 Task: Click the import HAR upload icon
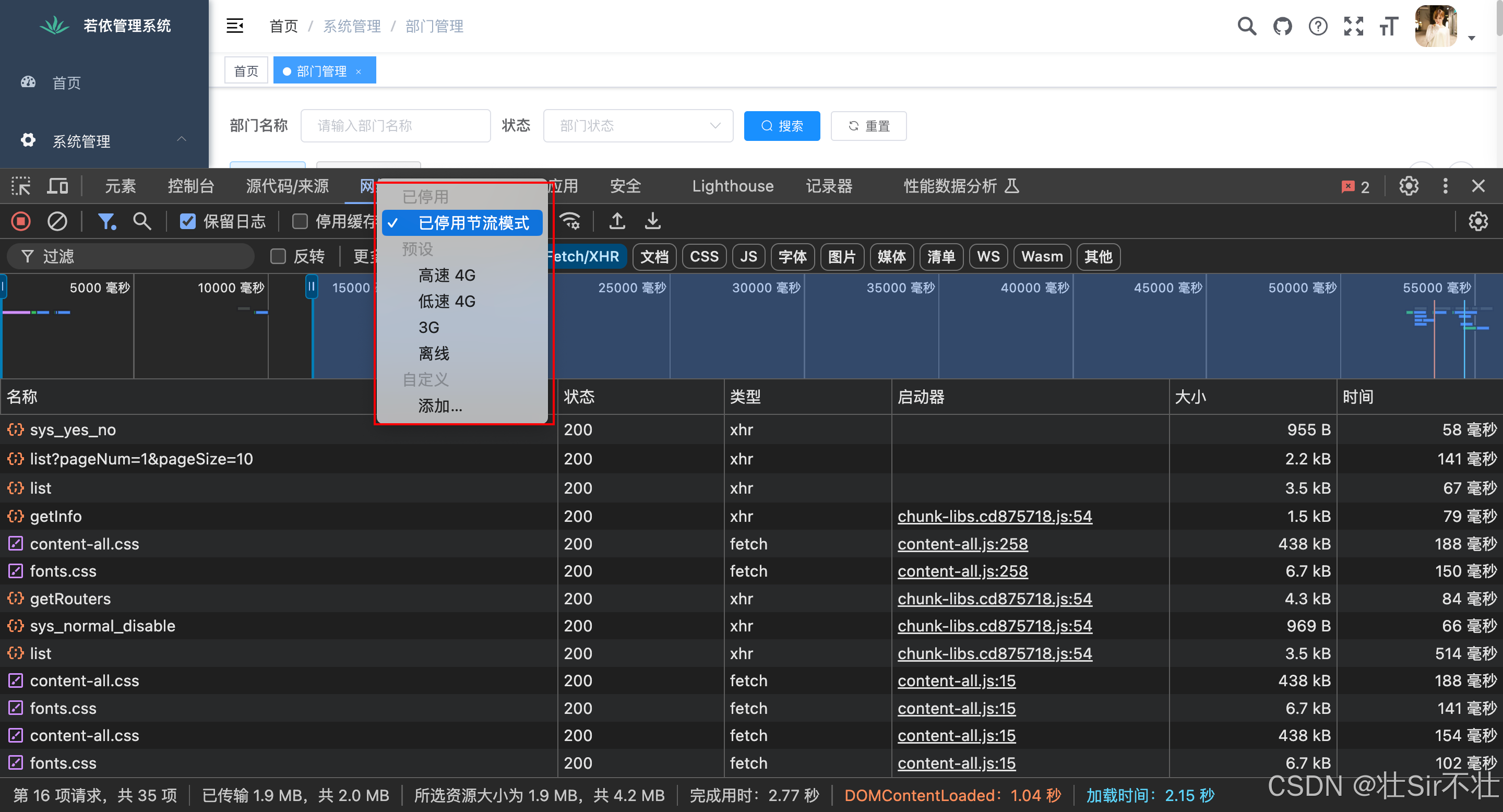point(617,222)
